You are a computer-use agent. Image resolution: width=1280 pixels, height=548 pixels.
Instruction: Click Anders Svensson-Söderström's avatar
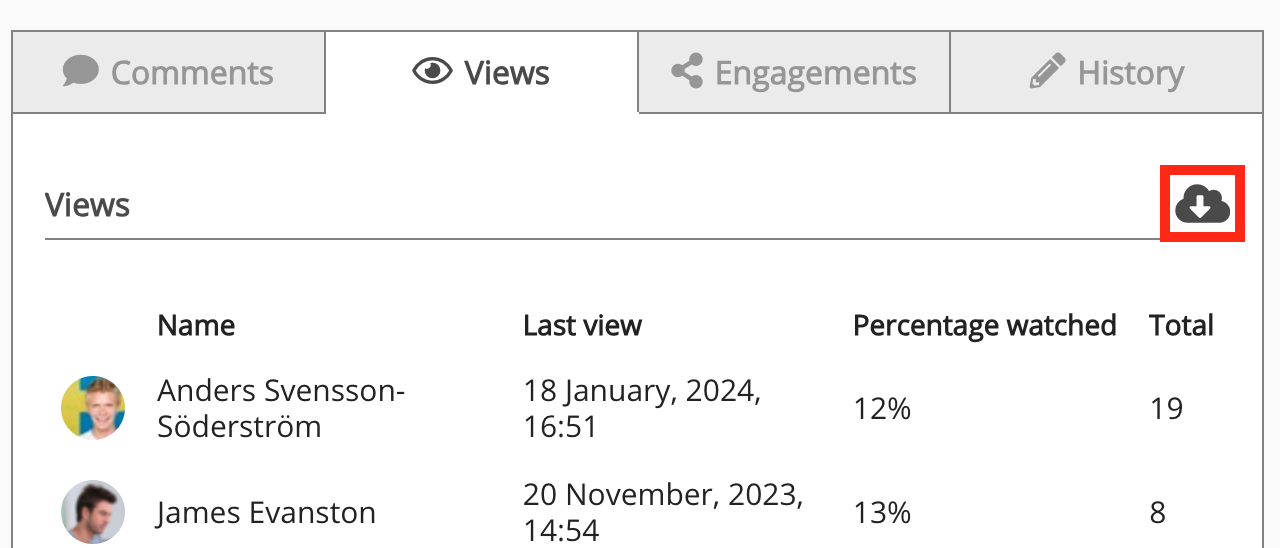point(93,408)
